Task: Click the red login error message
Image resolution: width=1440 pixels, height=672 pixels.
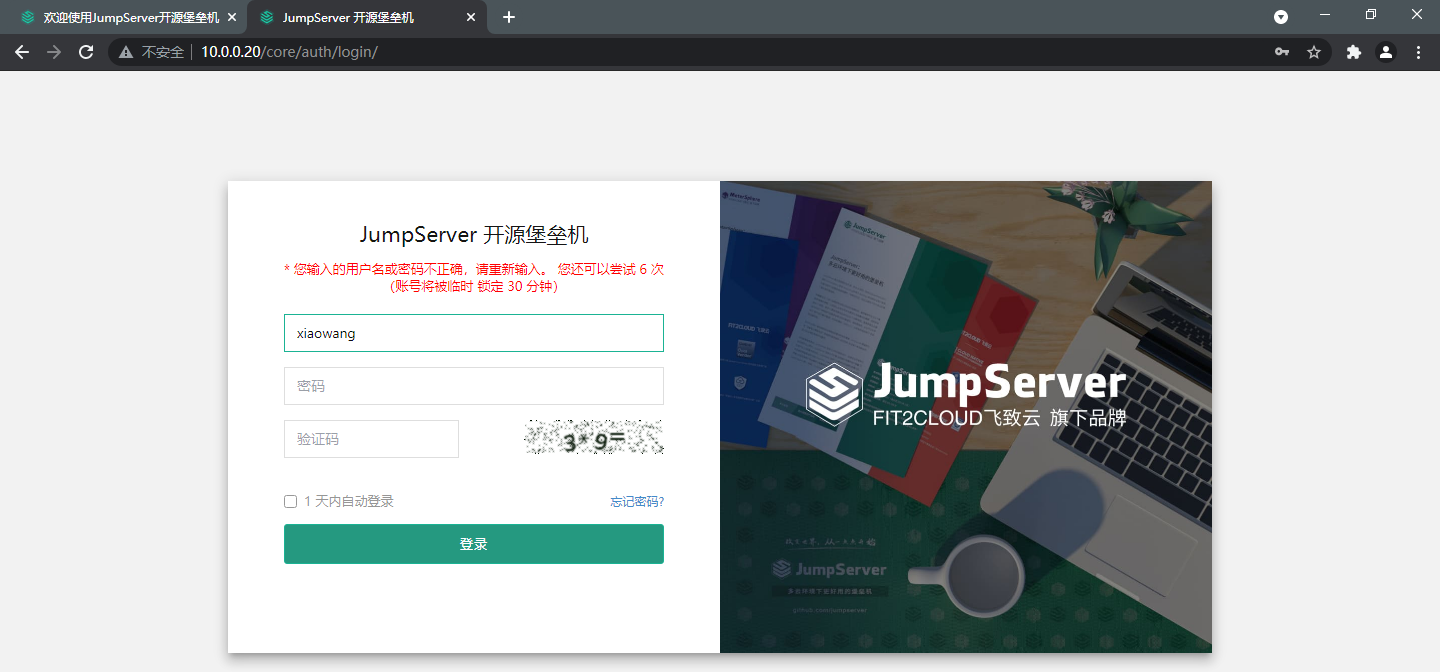Action: (474, 277)
